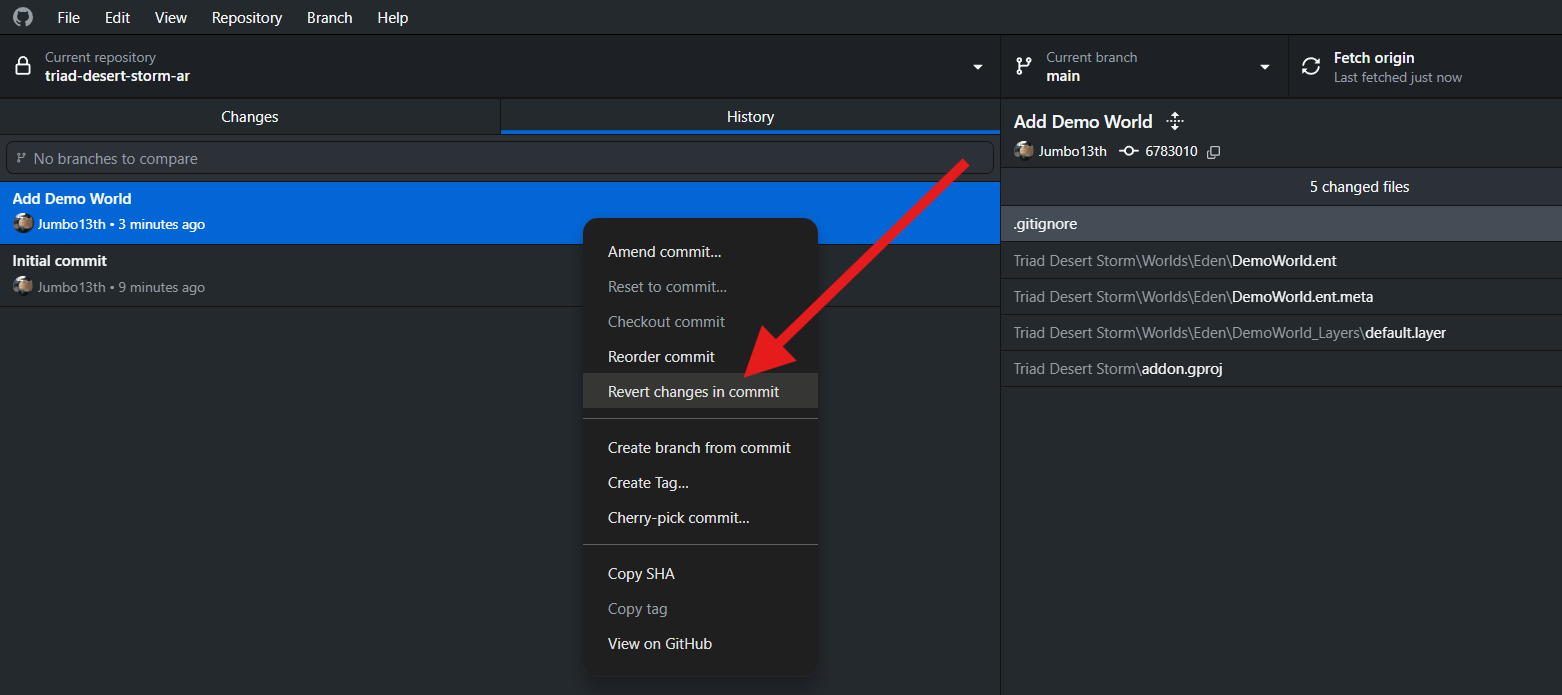Copy the 6783010 SHA using the copy icon
Screen dimensions: 1562x695
pyautogui.click(x=1214, y=152)
